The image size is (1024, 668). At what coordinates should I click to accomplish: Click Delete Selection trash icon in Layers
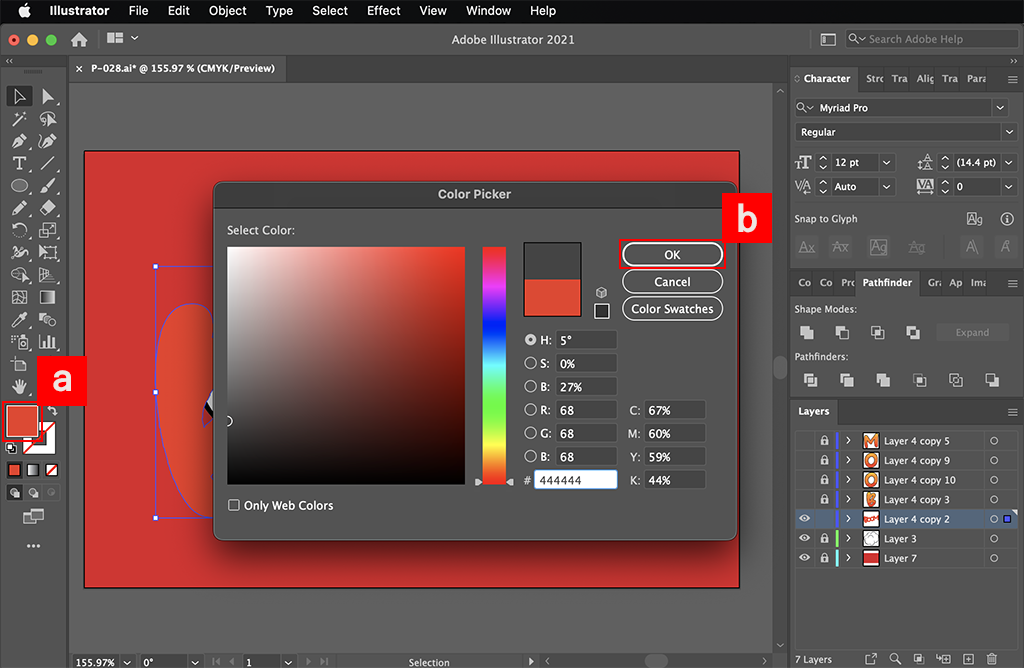[x=992, y=659]
